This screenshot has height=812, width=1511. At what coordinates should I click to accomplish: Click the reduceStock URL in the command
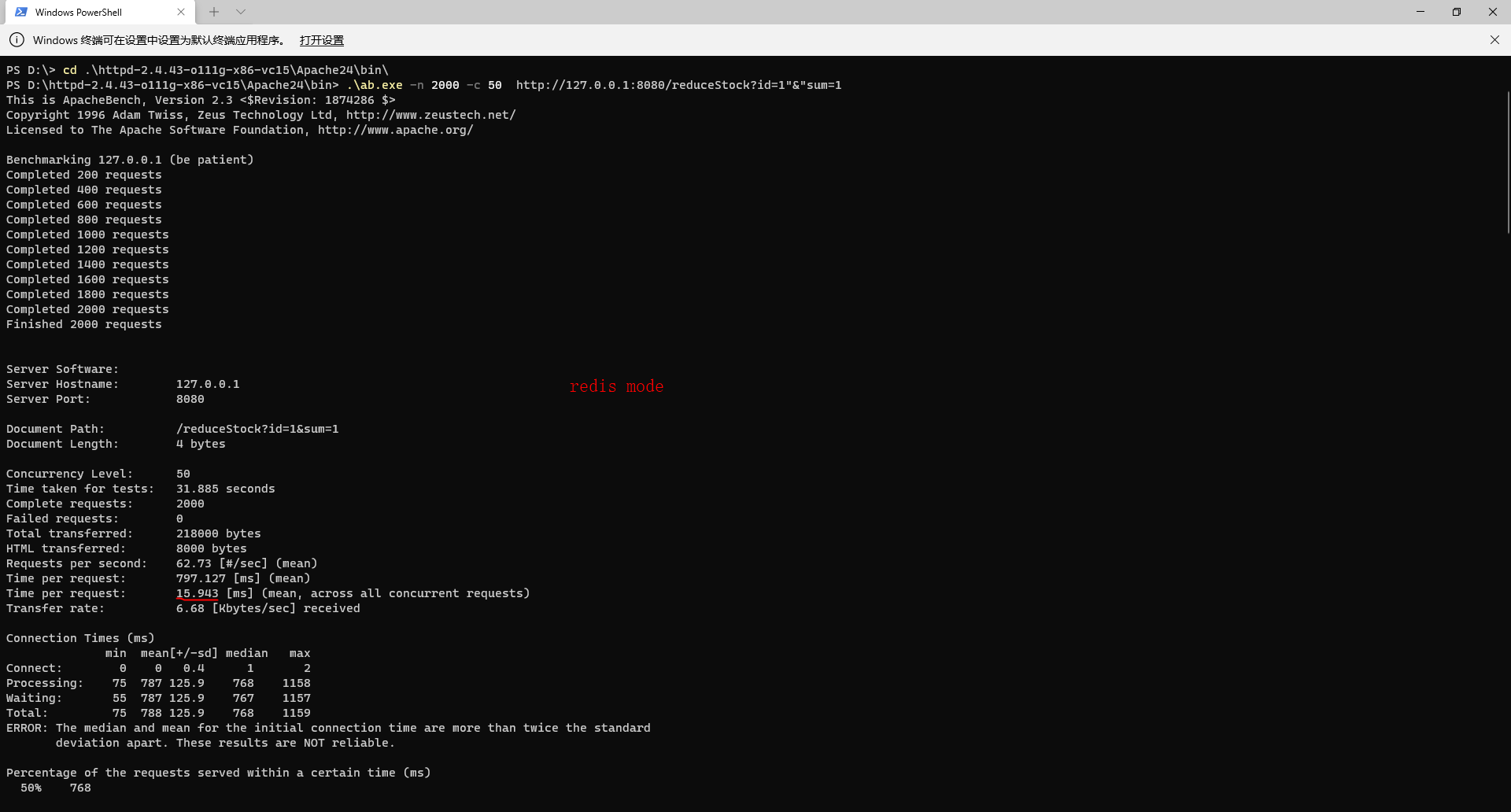pos(678,85)
